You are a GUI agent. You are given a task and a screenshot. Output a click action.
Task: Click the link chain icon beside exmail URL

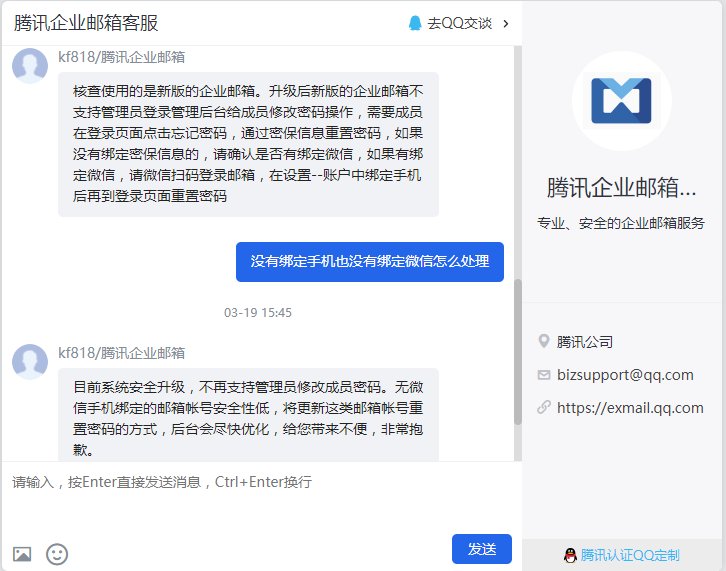click(x=544, y=408)
